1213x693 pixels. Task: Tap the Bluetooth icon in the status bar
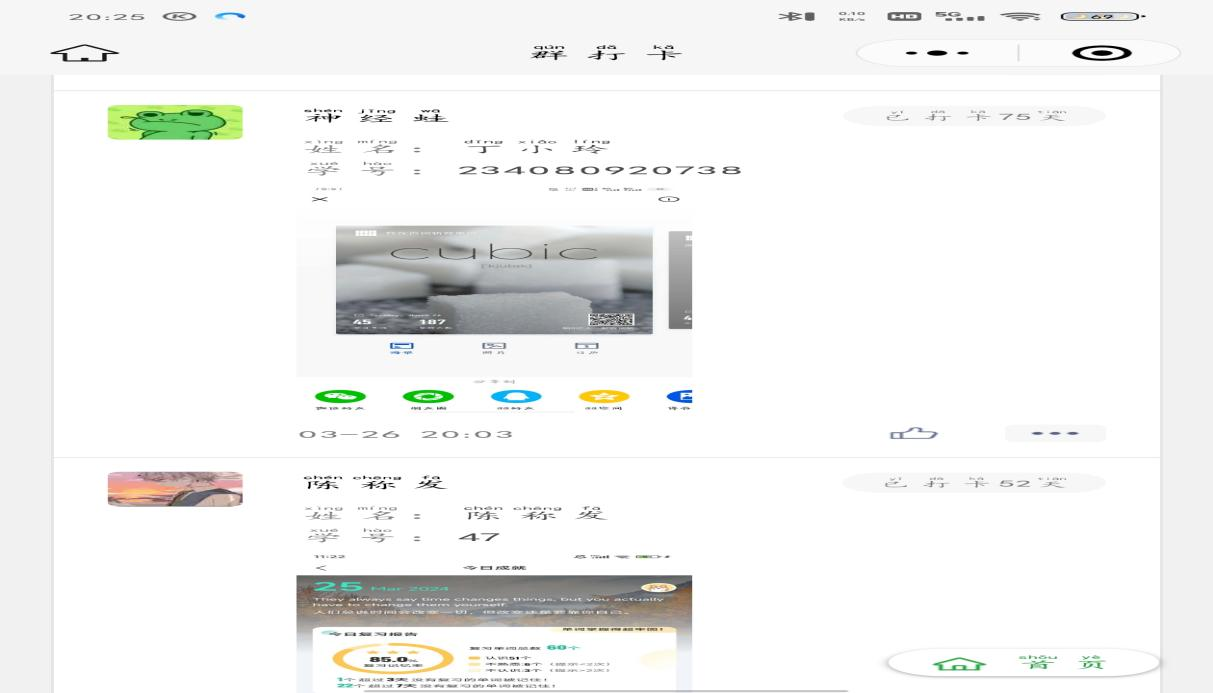pyautogui.click(x=796, y=17)
